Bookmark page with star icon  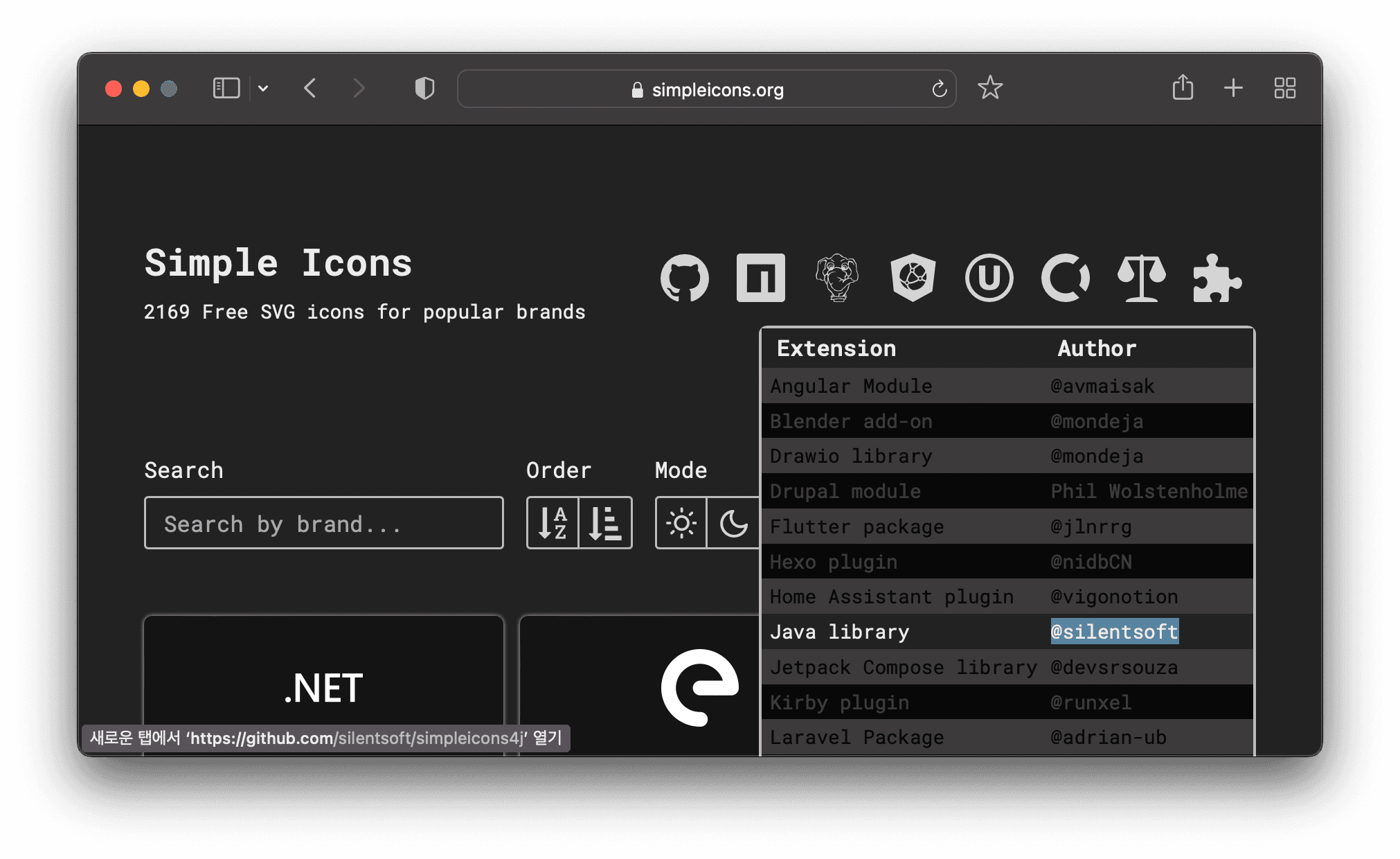(990, 88)
